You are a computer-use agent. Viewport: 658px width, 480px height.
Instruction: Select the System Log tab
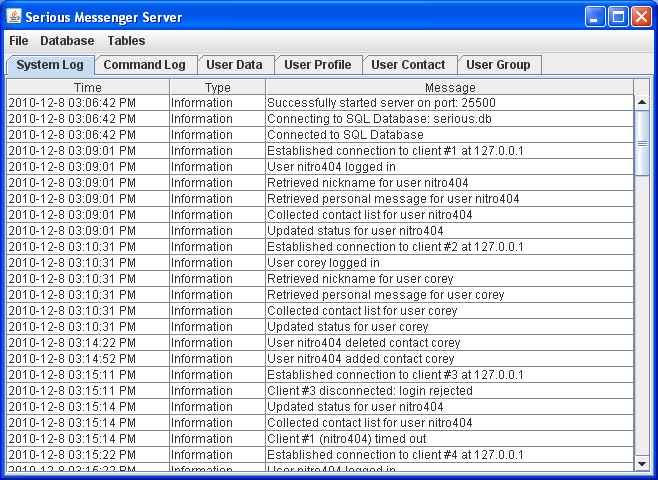[50, 65]
